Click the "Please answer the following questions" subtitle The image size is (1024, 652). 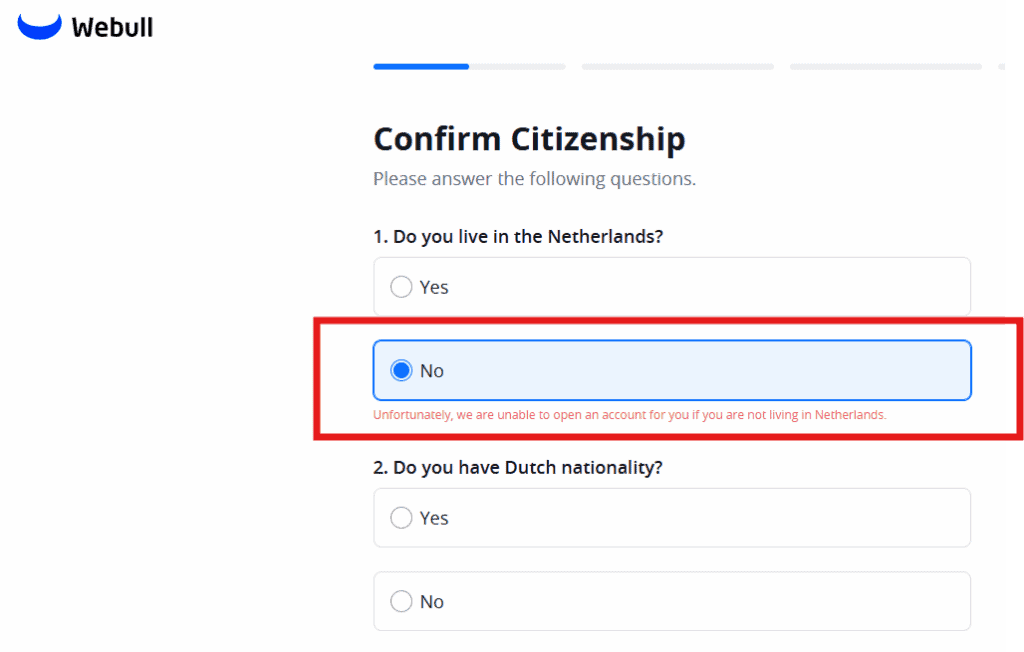pyautogui.click(x=534, y=180)
